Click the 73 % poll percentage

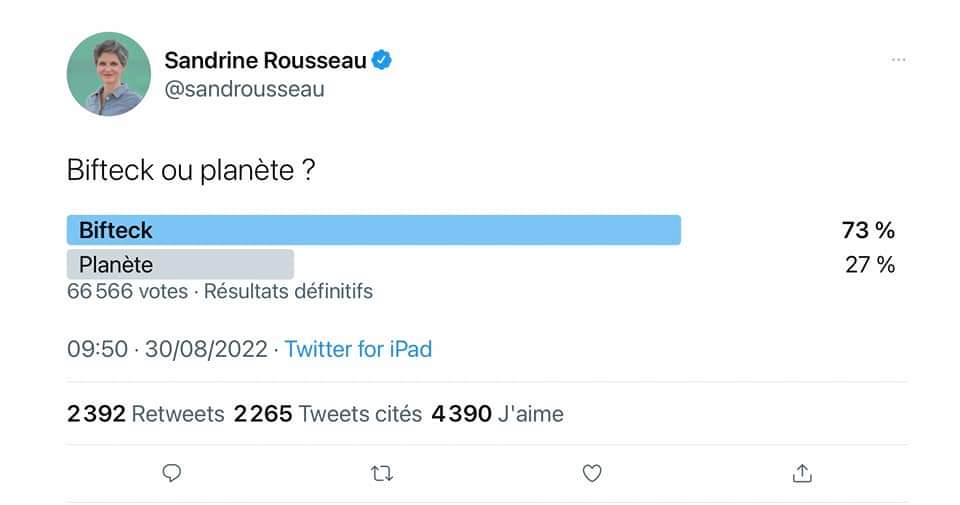pos(867,230)
